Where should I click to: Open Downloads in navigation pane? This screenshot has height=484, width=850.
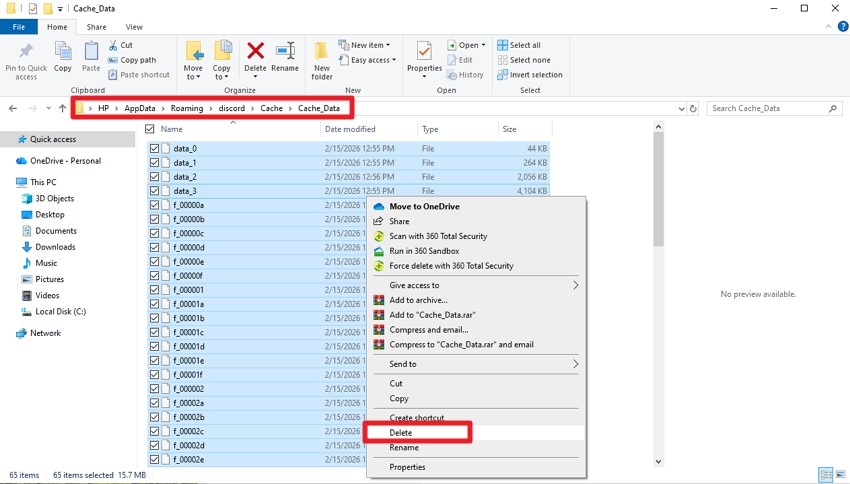tap(55, 247)
